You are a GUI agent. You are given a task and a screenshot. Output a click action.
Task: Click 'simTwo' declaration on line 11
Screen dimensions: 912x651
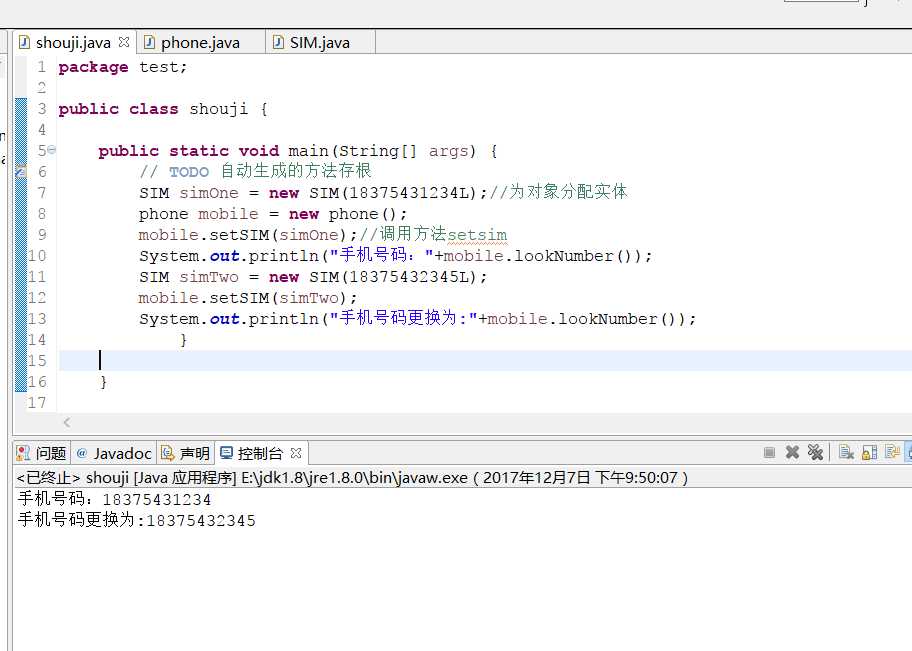point(209,276)
